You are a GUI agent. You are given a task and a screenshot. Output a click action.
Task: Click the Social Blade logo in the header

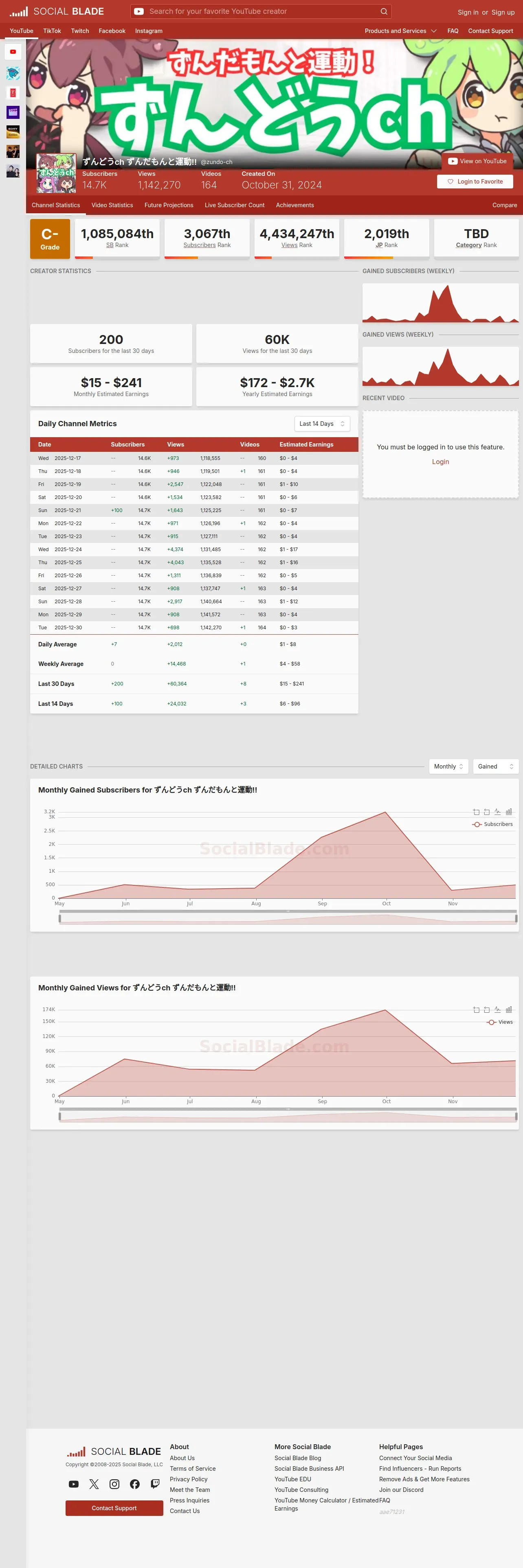click(57, 11)
